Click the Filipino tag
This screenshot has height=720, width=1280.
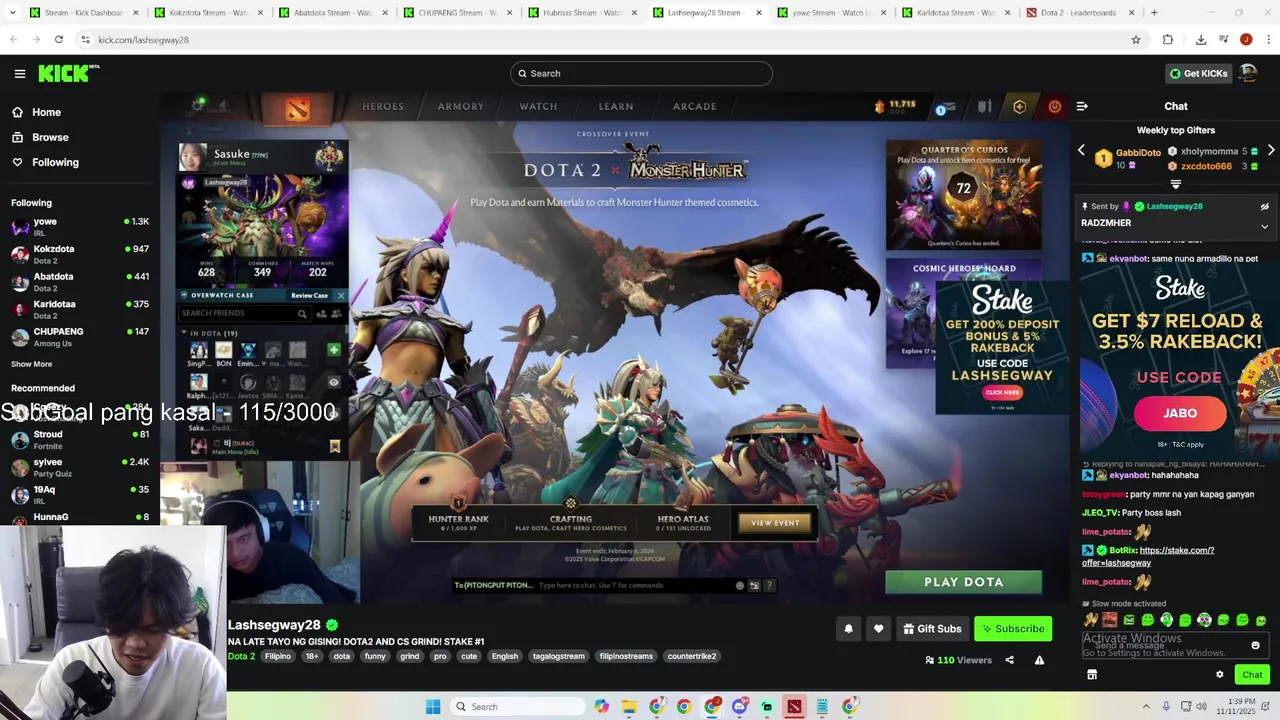point(278,657)
